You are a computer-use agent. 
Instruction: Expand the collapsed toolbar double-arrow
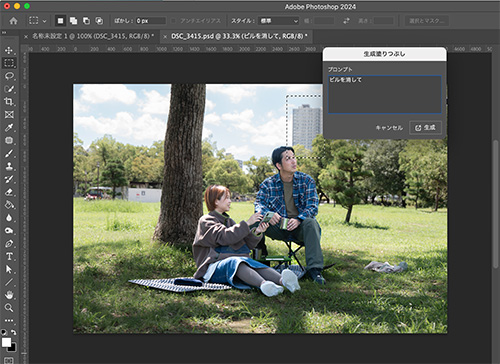coord(4,33)
